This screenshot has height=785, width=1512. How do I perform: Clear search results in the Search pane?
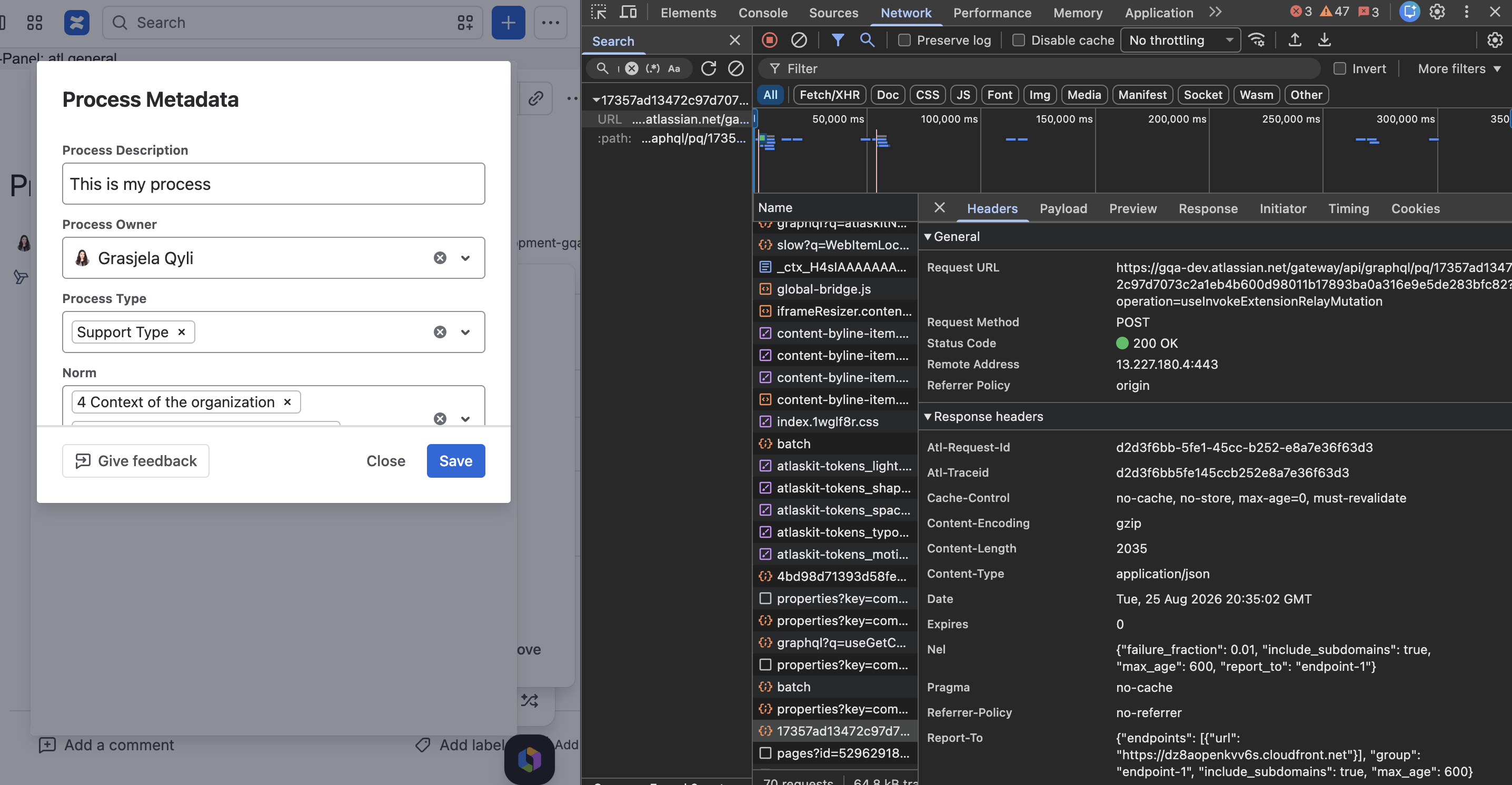point(735,68)
